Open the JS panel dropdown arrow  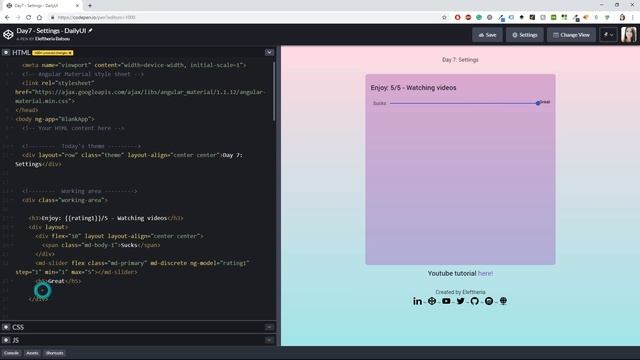point(269,340)
